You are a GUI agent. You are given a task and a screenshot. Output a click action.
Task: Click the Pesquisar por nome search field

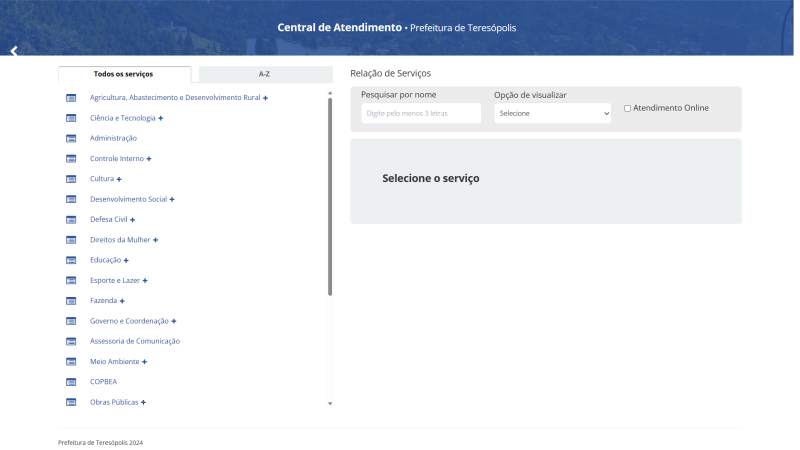[421, 114]
